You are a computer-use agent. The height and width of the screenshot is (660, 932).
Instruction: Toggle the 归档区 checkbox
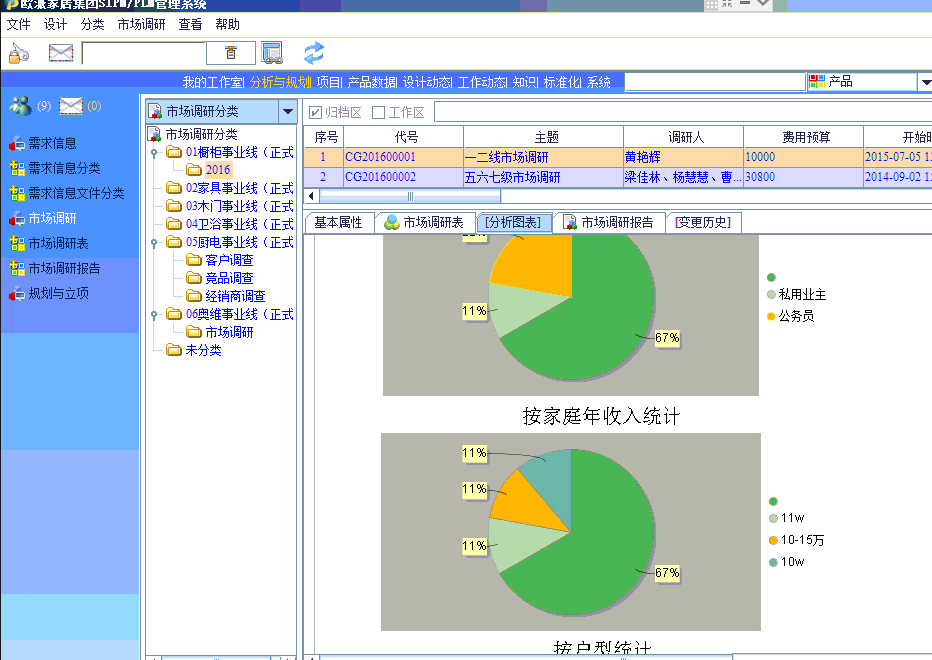click(315, 112)
